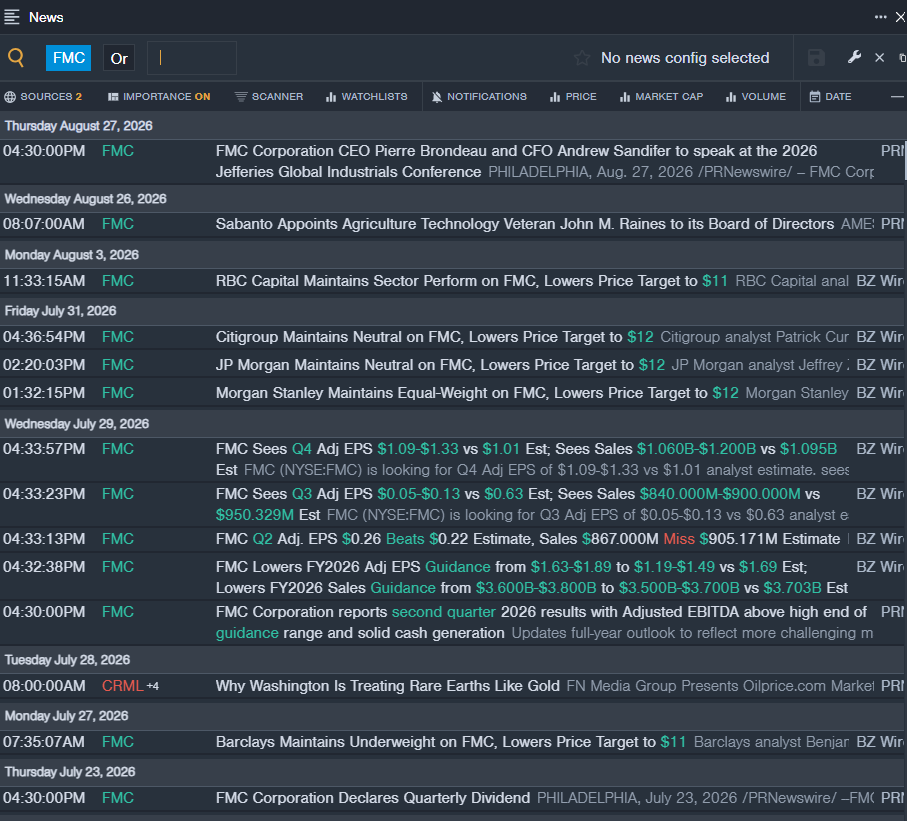
Task: Open the Sabanto Appoints John M. Raines headline
Action: (525, 224)
